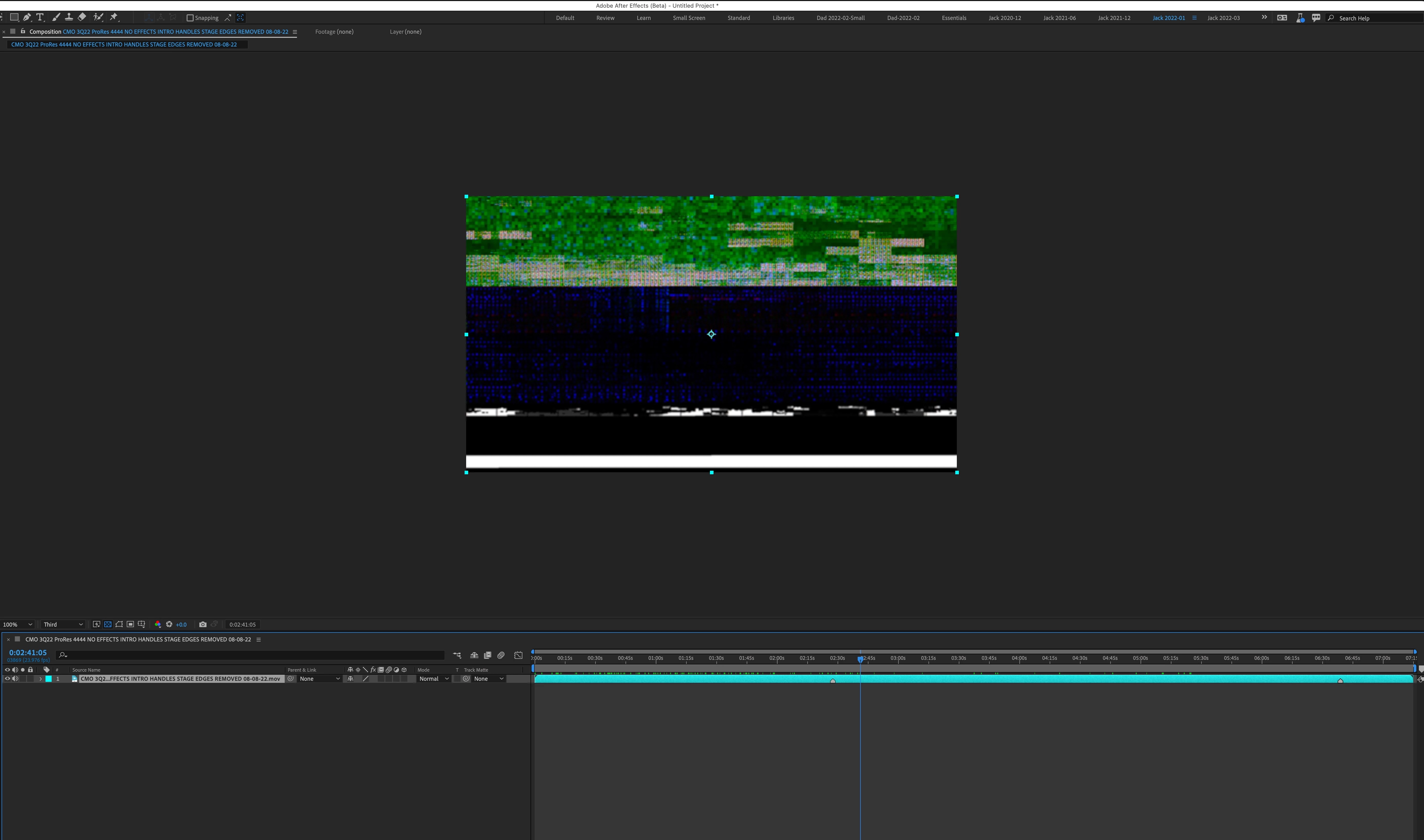Select the Type tool
Viewport: 1424px width, 840px height.
point(40,18)
